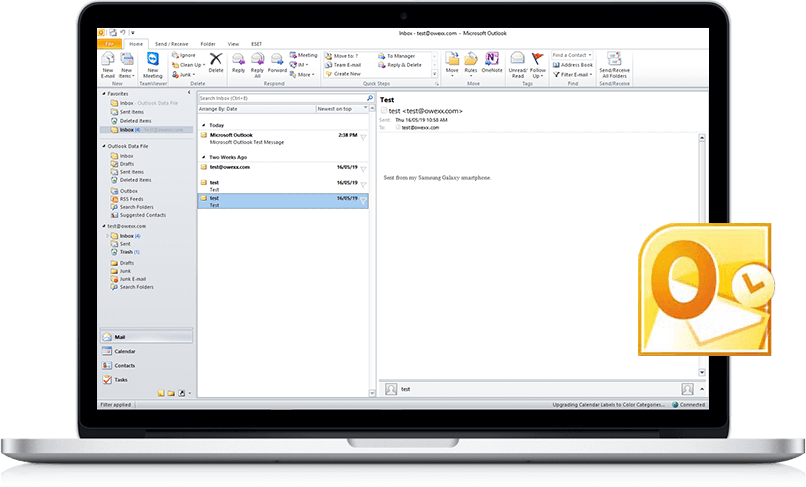This screenshot has height=487, width=806.
Task: Run the To Manager quick step
Action: click(x=397, y=56)
